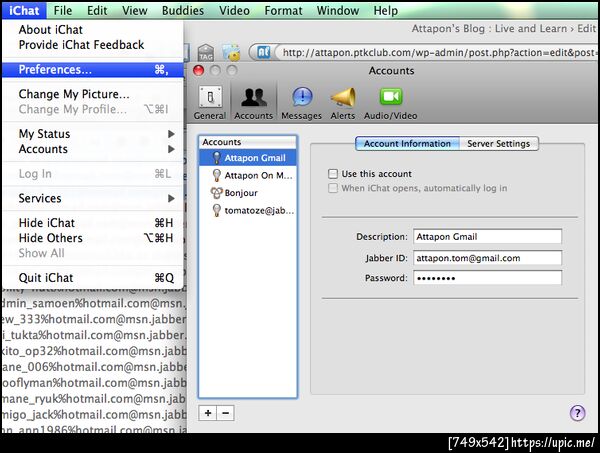Open the View menu
Image resolution: width=600 pixels, height=453 pixels.
(135, 10)
